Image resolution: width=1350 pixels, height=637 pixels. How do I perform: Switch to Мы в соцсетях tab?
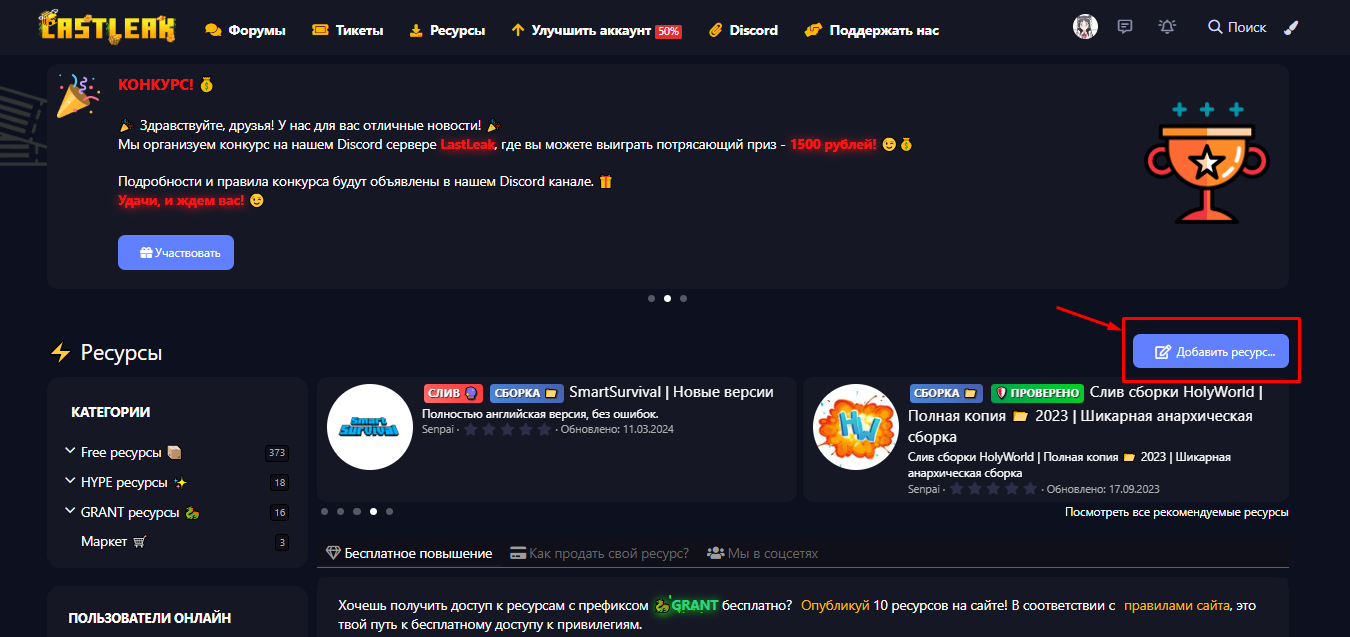762,553
